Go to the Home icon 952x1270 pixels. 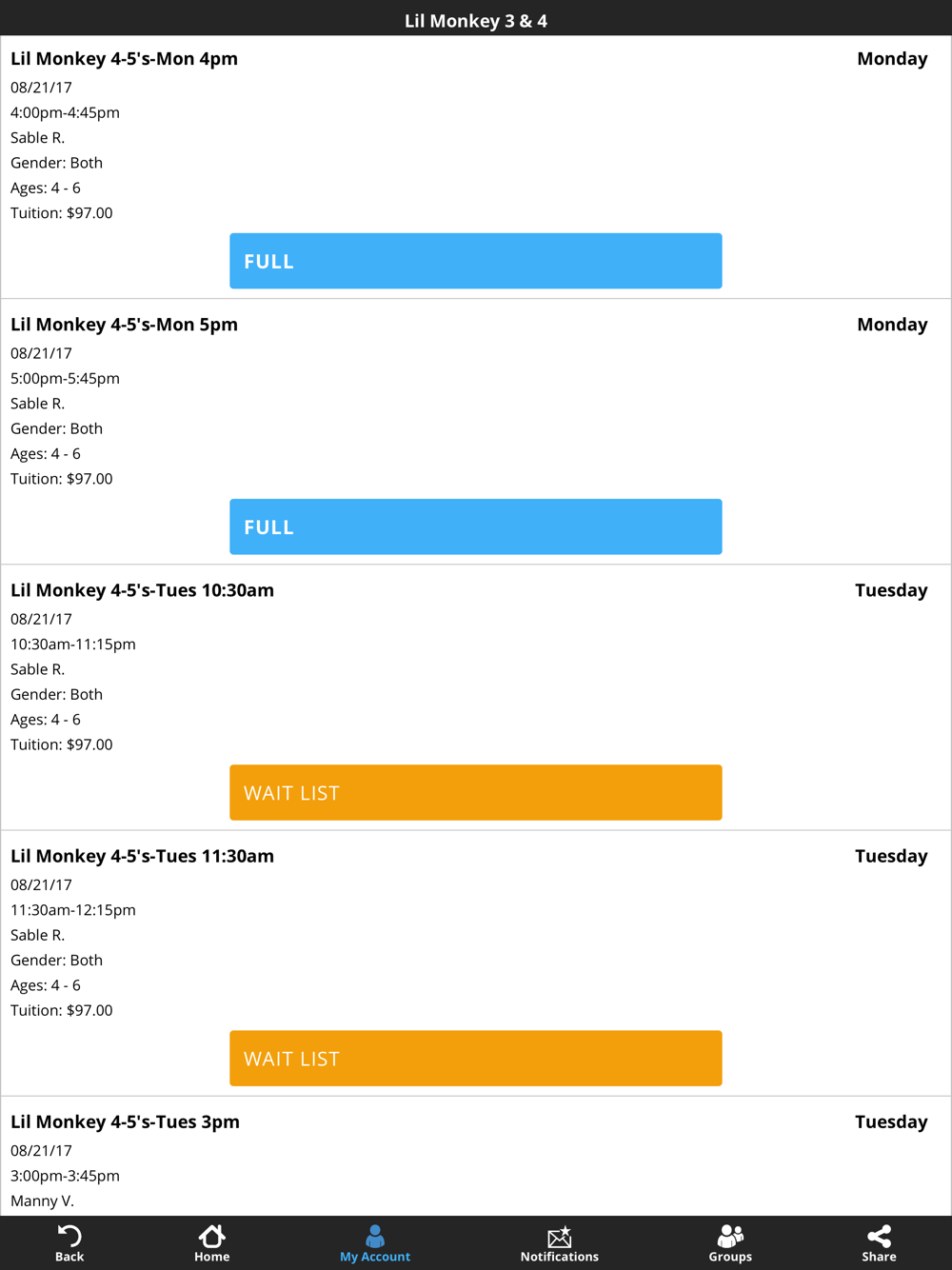[x=211, y=1236]
